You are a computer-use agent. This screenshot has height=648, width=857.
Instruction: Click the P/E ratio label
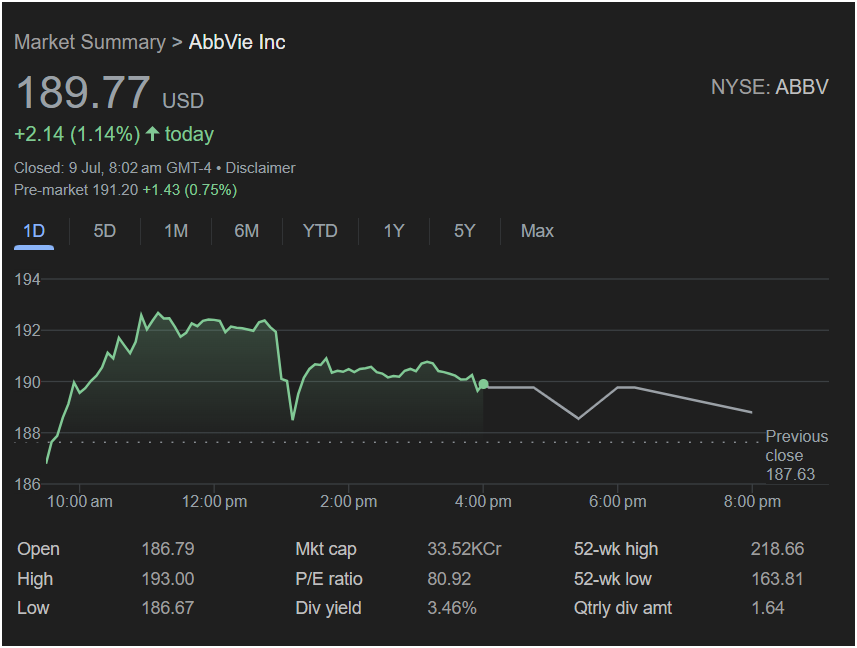pos(329,579)
